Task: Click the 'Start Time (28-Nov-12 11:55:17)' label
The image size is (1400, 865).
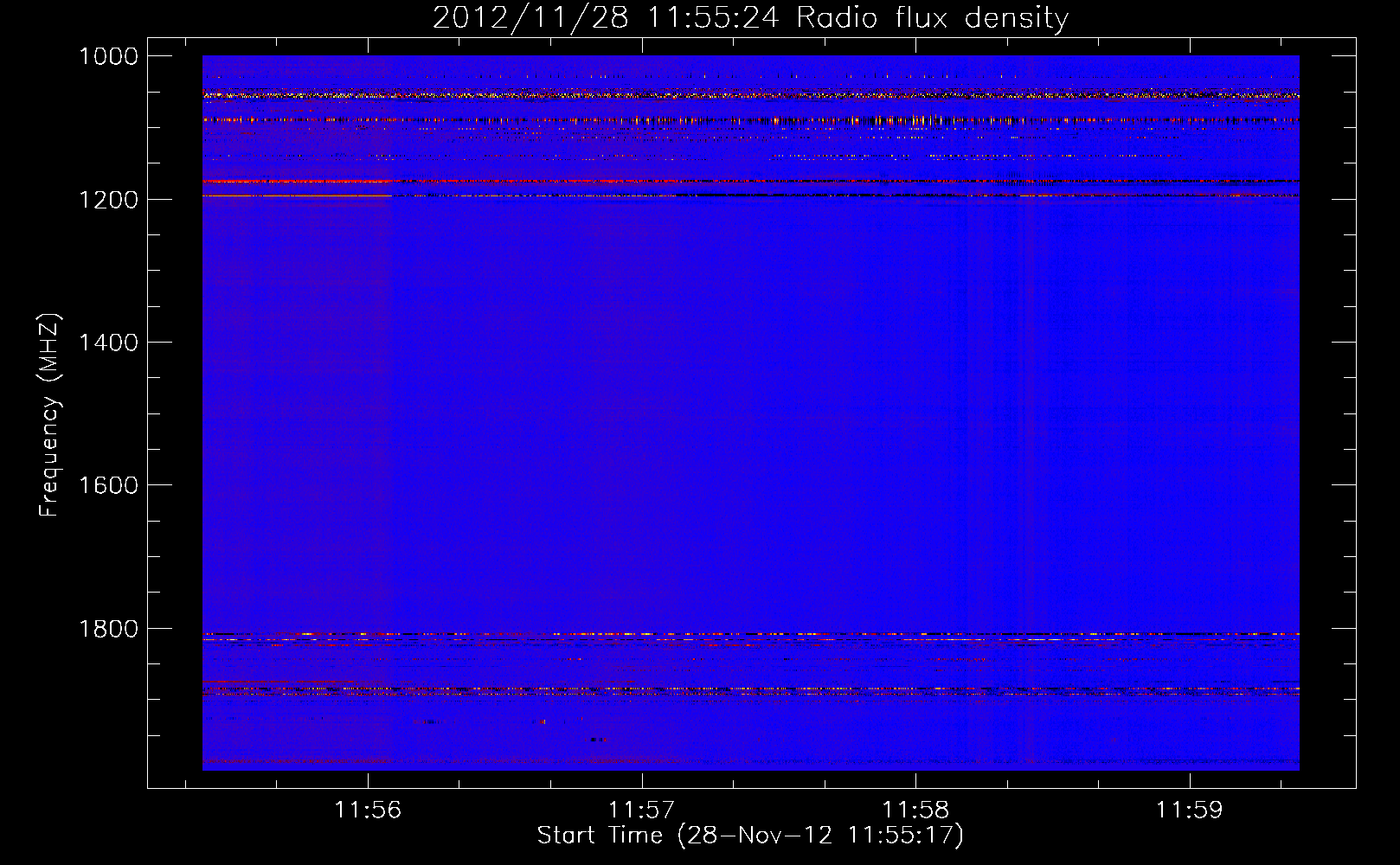Action: click(750, 836)
